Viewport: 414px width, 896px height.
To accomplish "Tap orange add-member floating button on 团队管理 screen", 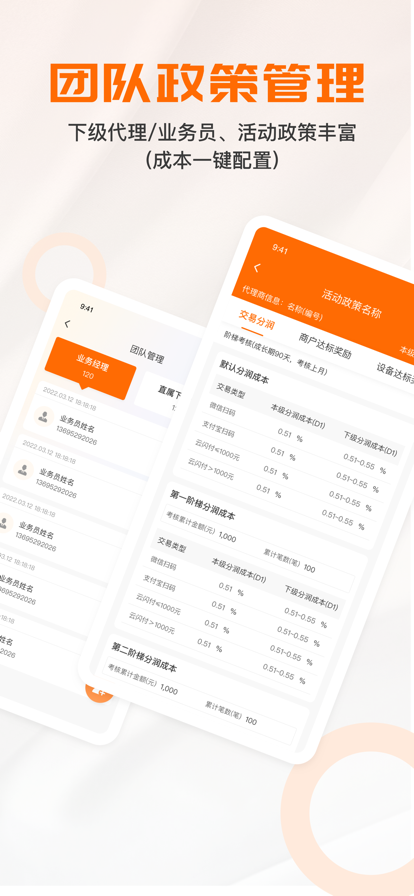I will pyautogui.click(x=98, y=691).
